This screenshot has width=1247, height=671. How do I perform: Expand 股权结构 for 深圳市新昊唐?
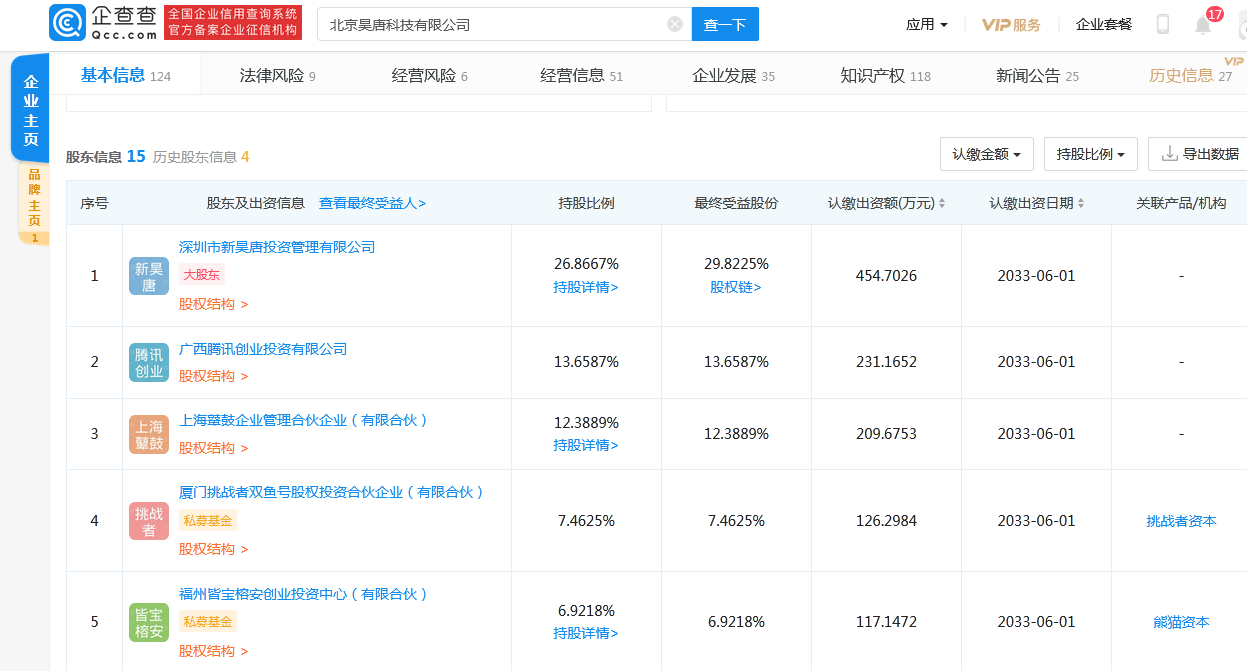point(214,304)
